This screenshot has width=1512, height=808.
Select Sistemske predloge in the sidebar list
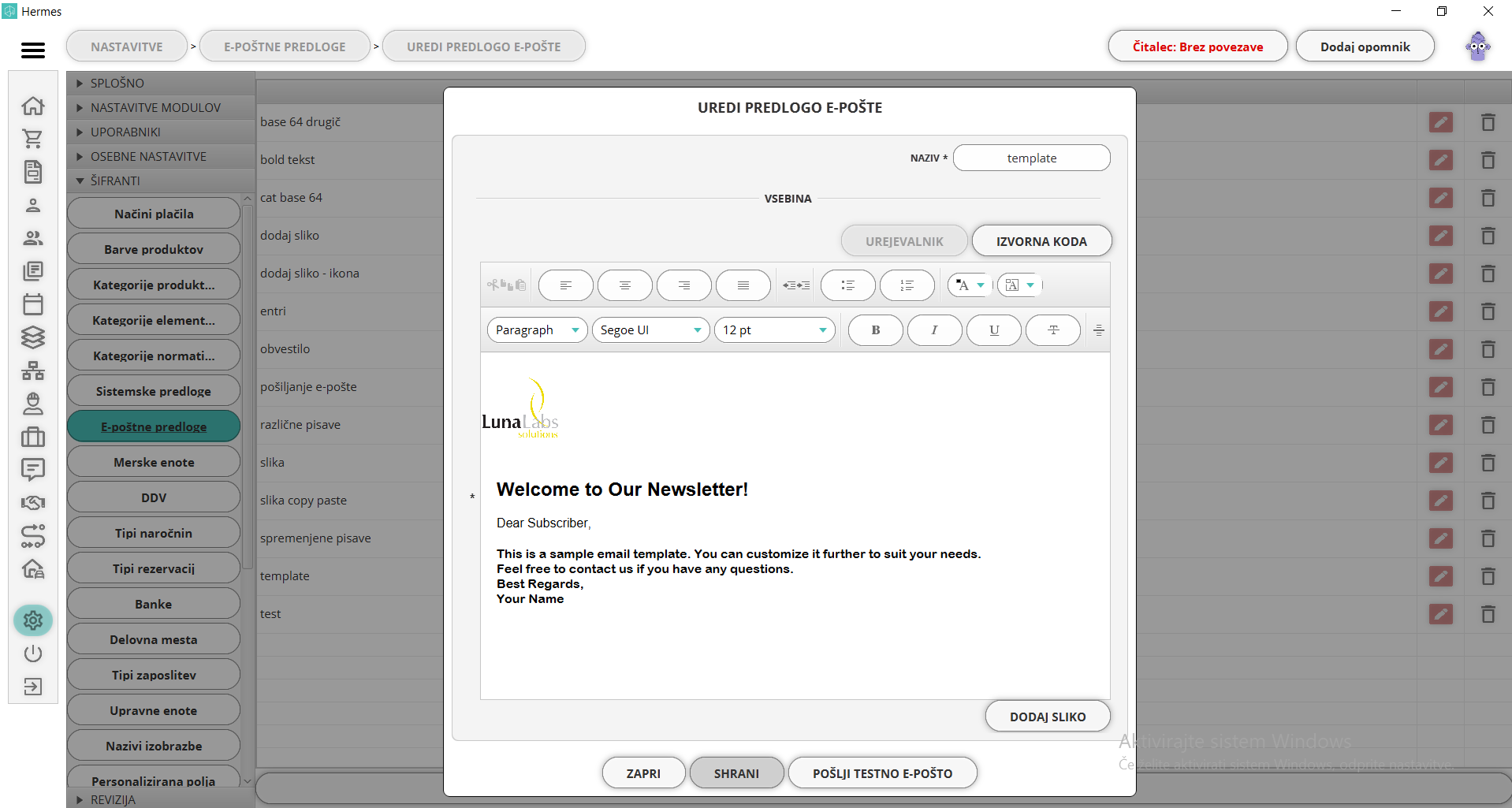(154, 391)
